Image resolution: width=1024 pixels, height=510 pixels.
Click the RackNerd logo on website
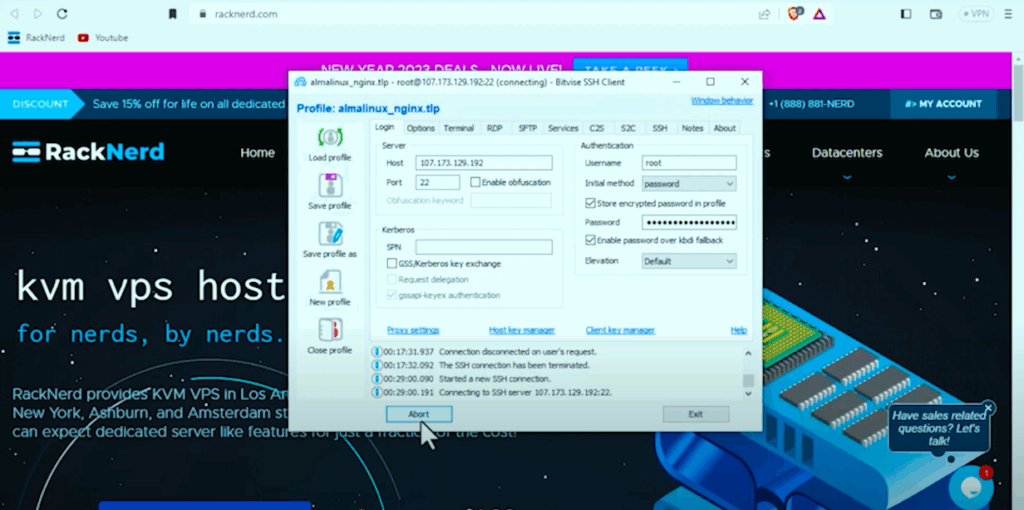coord(88,152)
